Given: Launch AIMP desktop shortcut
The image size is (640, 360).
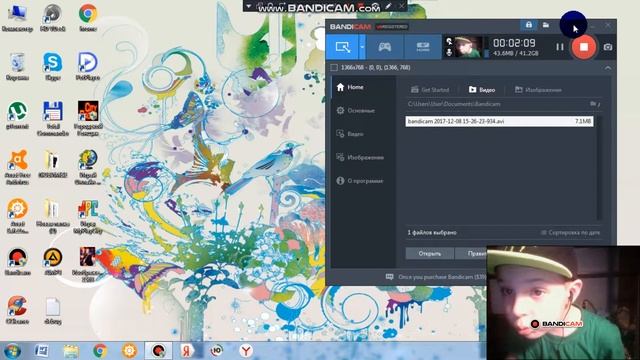Looking at the screenshot, I should coord(53,262).
